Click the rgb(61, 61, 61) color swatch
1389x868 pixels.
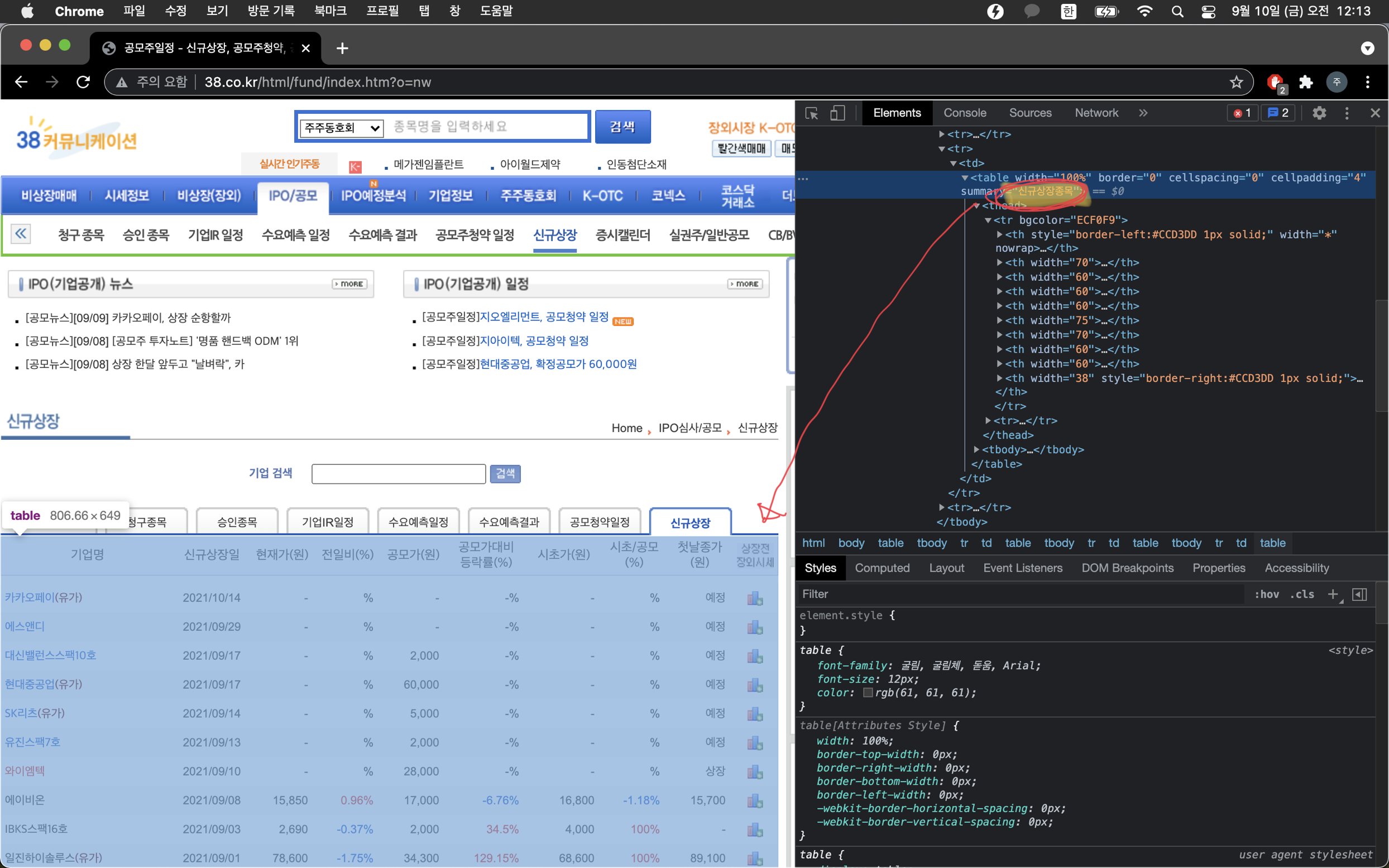(x=868, y=693)
